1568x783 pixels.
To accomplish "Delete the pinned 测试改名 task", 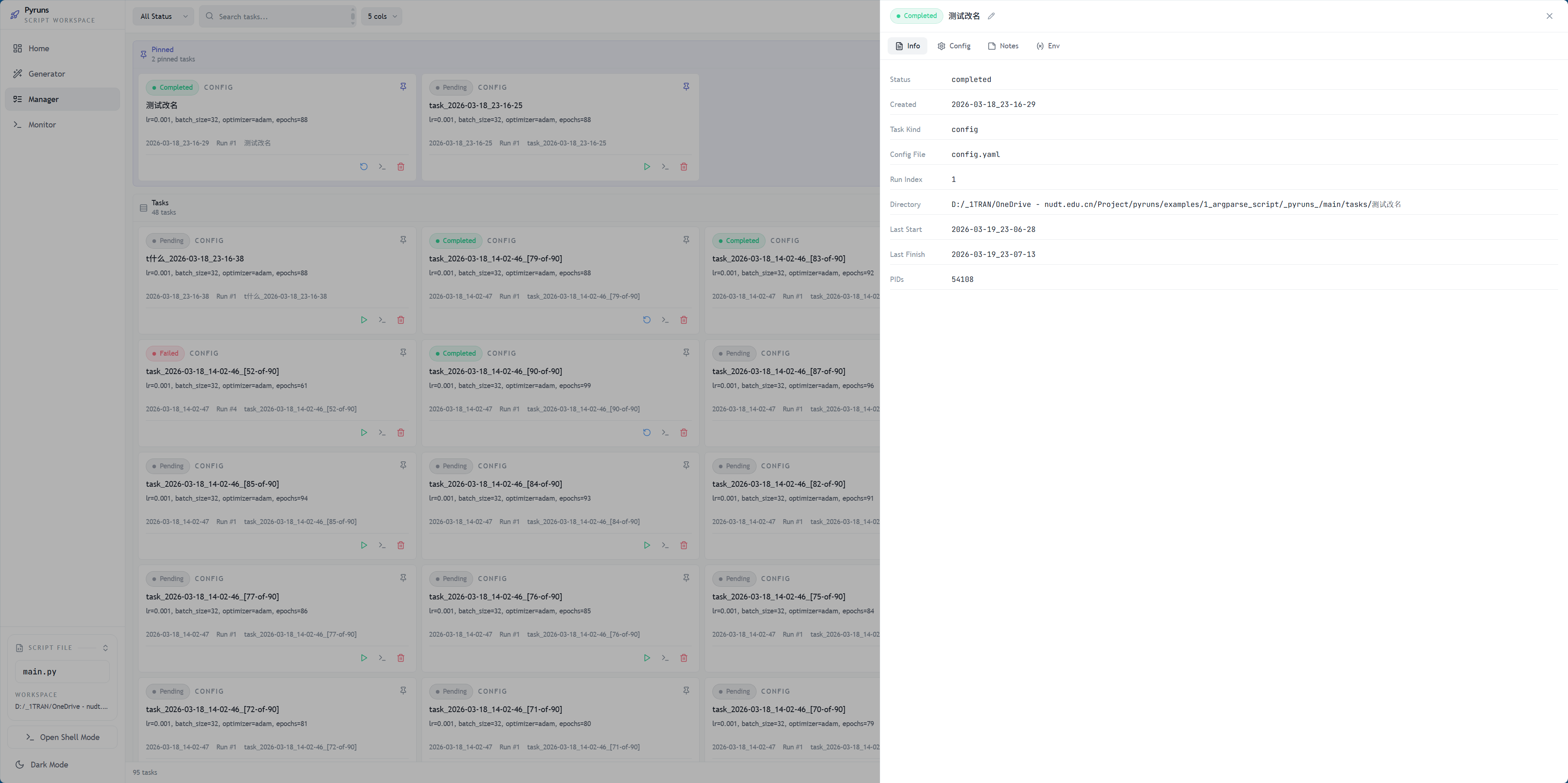I will point(401,167).
